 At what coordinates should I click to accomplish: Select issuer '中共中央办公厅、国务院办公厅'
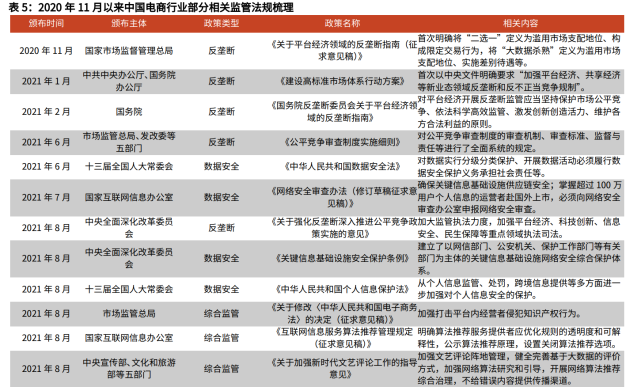tap(129, 81)
